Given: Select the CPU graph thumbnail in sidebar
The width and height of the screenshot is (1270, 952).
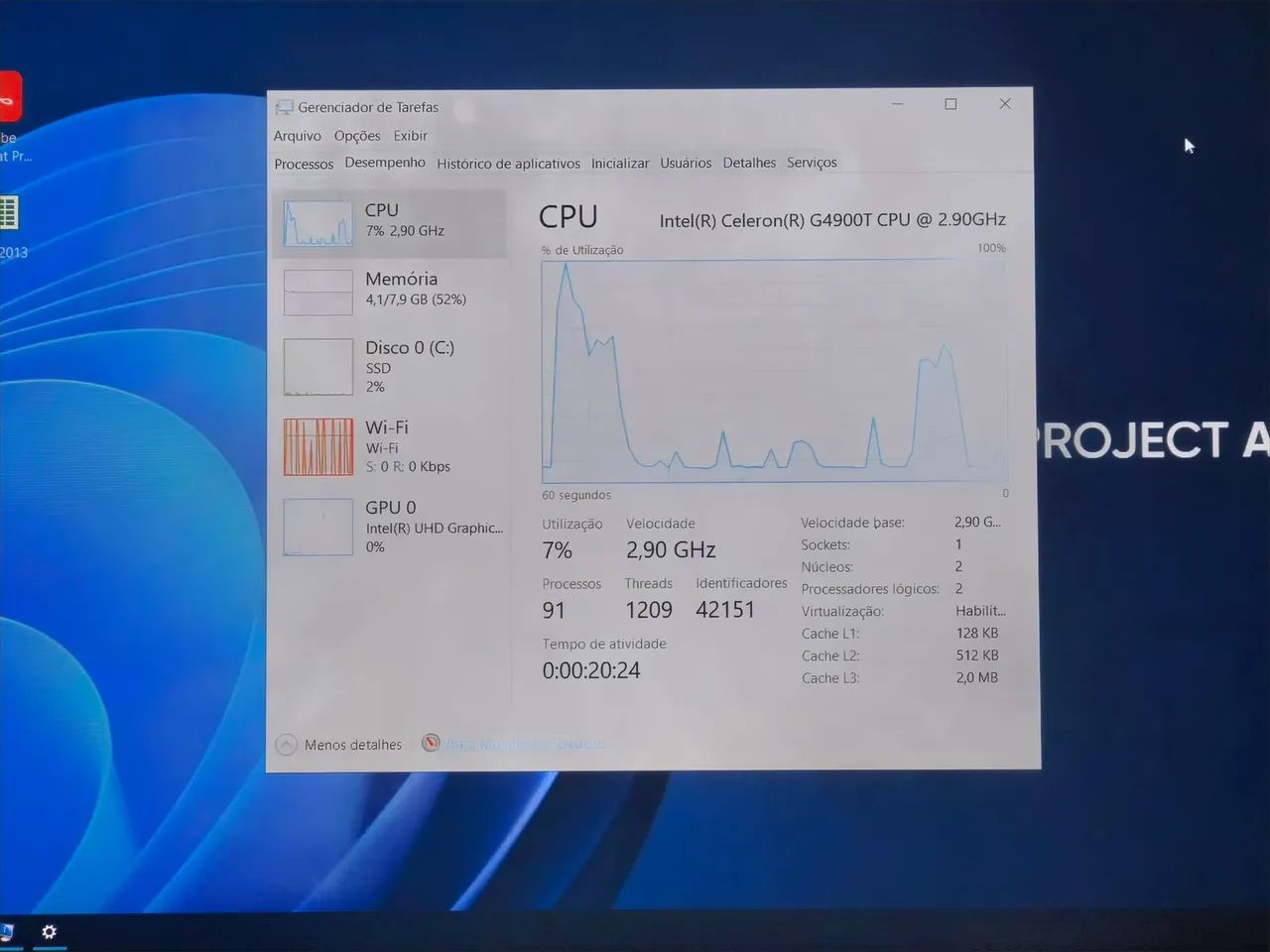Looking at the screenshot, I should point(317,224).
